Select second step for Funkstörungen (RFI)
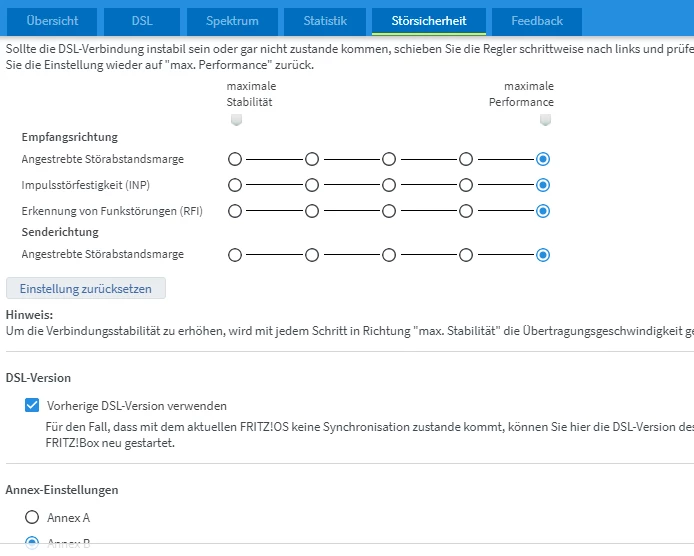The width and height of the screenshot is (694, 556). point(312,211)
